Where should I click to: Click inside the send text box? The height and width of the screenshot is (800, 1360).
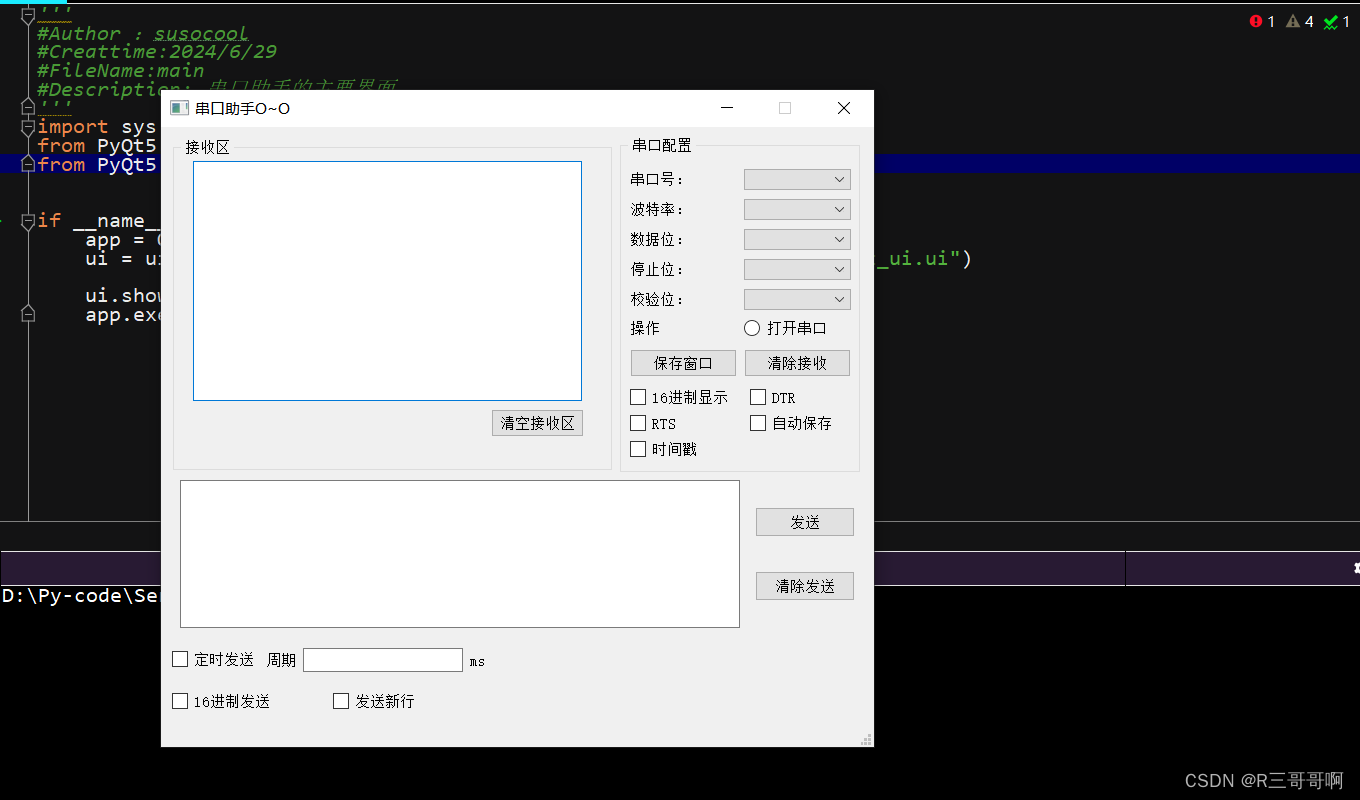(x=460, y=554)
